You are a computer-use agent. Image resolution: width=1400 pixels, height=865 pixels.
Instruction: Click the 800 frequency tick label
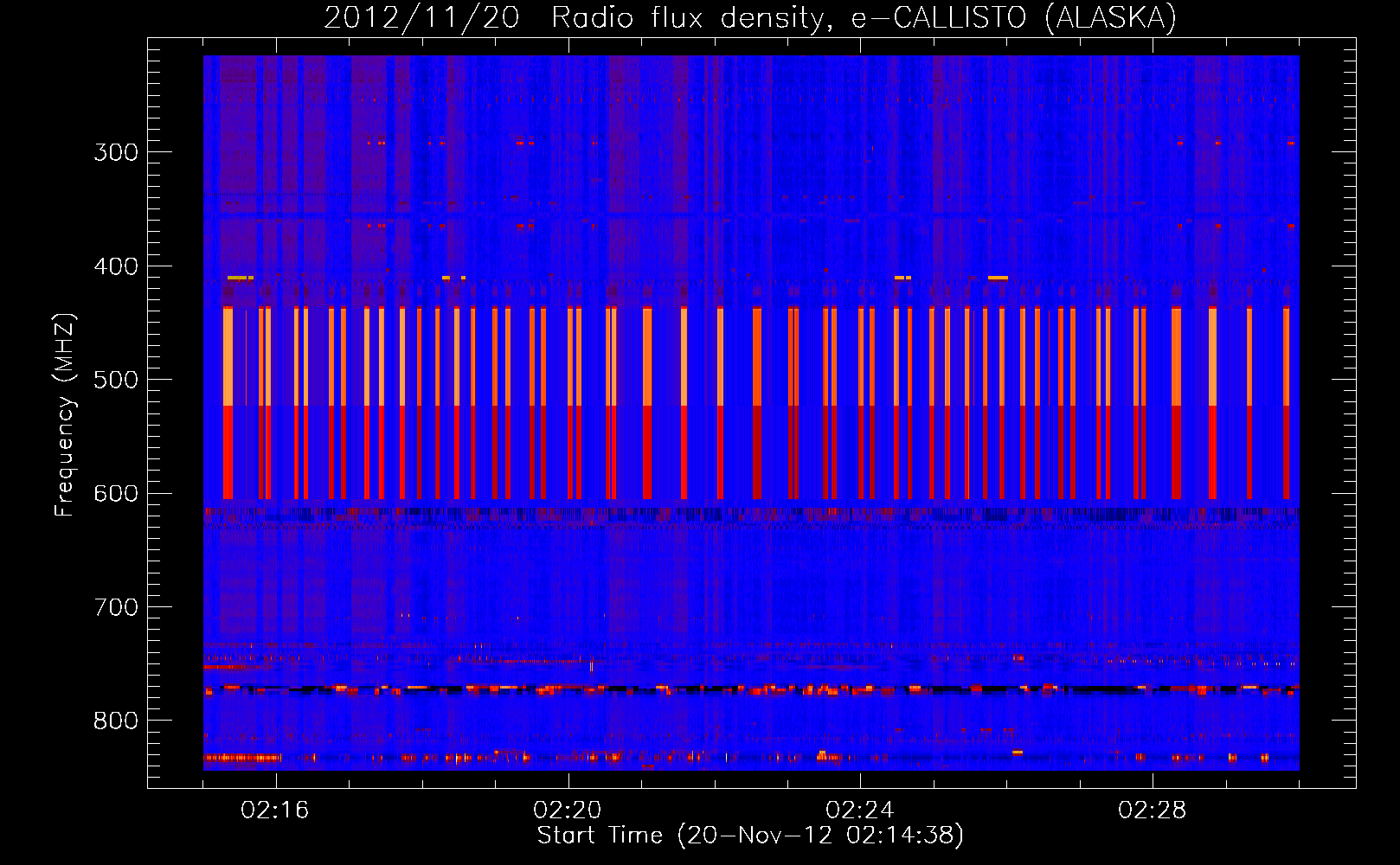click(116, 721)
